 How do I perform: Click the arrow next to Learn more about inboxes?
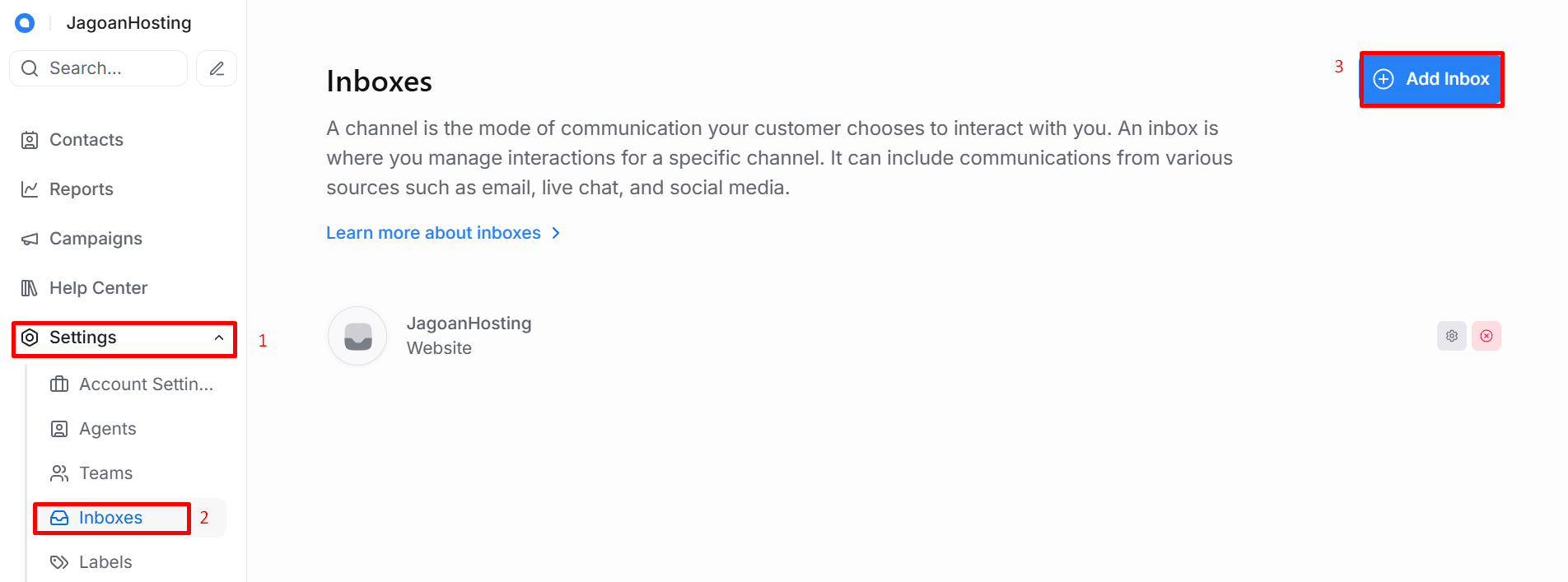pos(556,233)
